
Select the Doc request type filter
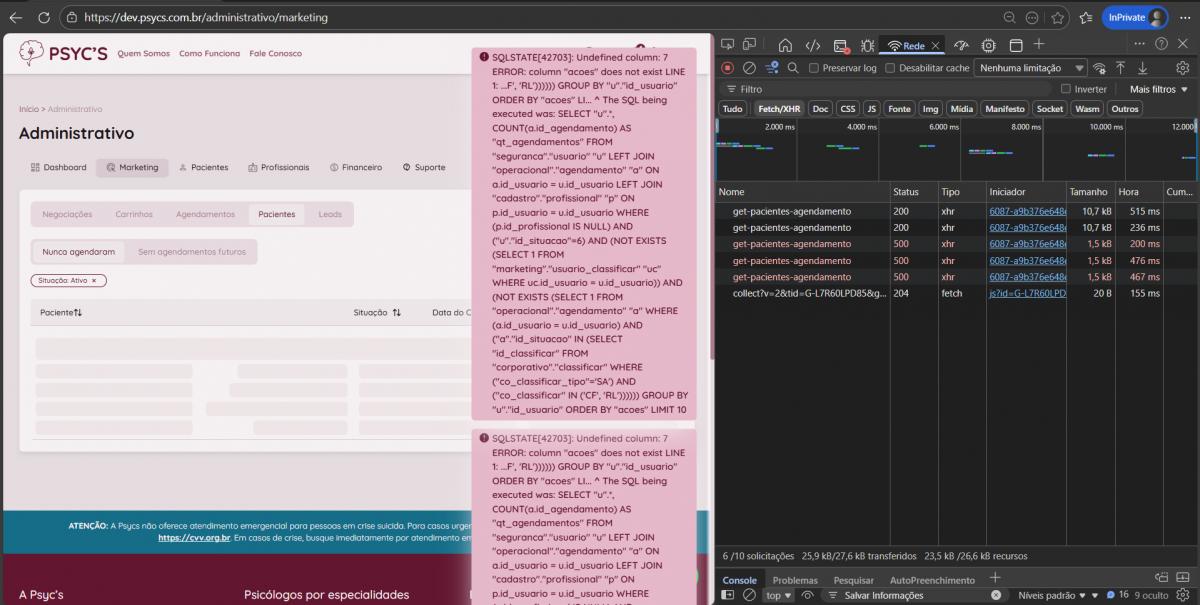coord(820,108)
